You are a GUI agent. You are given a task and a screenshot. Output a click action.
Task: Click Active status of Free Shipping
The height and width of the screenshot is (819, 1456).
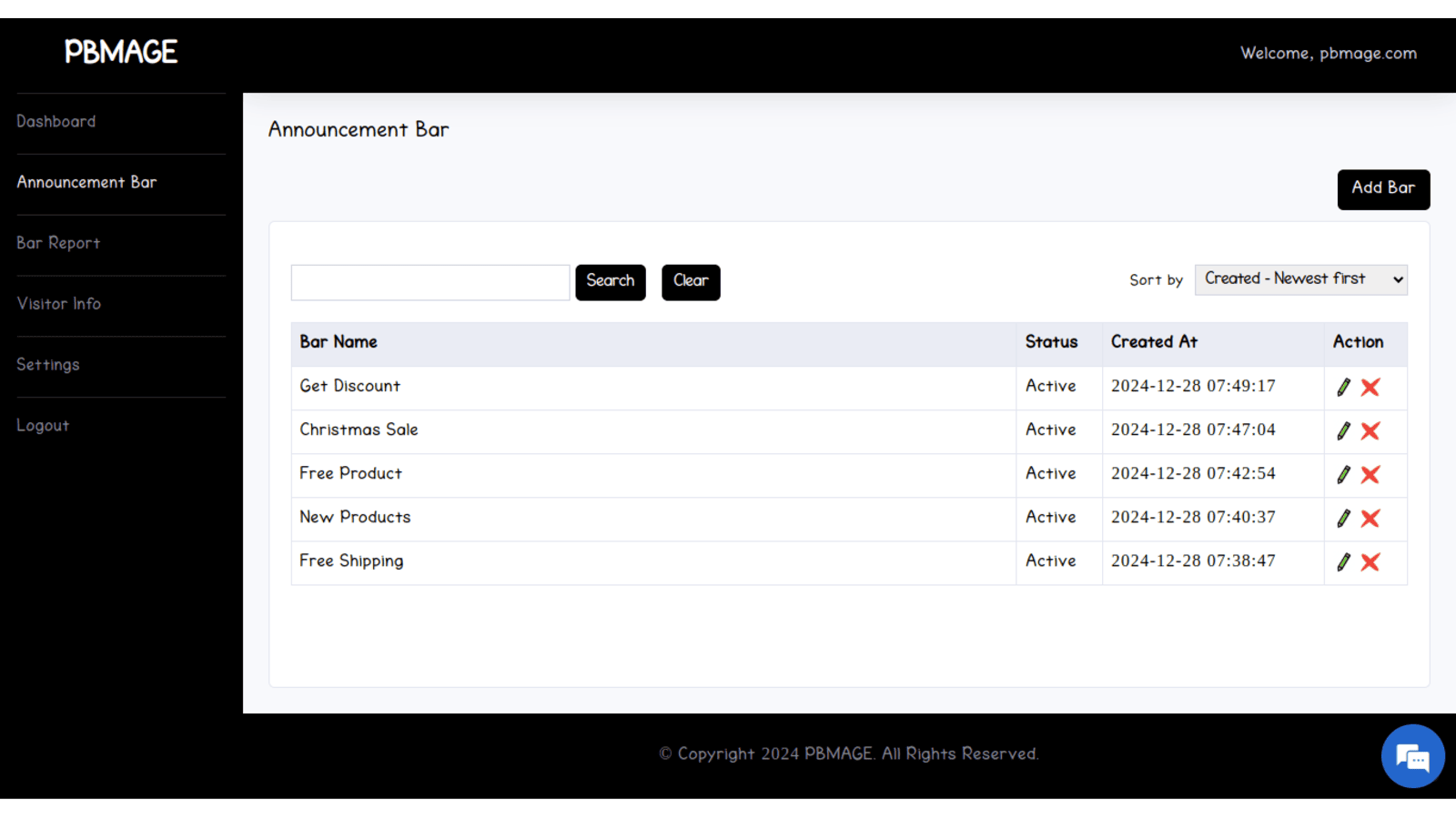[x=1051, y=561]
